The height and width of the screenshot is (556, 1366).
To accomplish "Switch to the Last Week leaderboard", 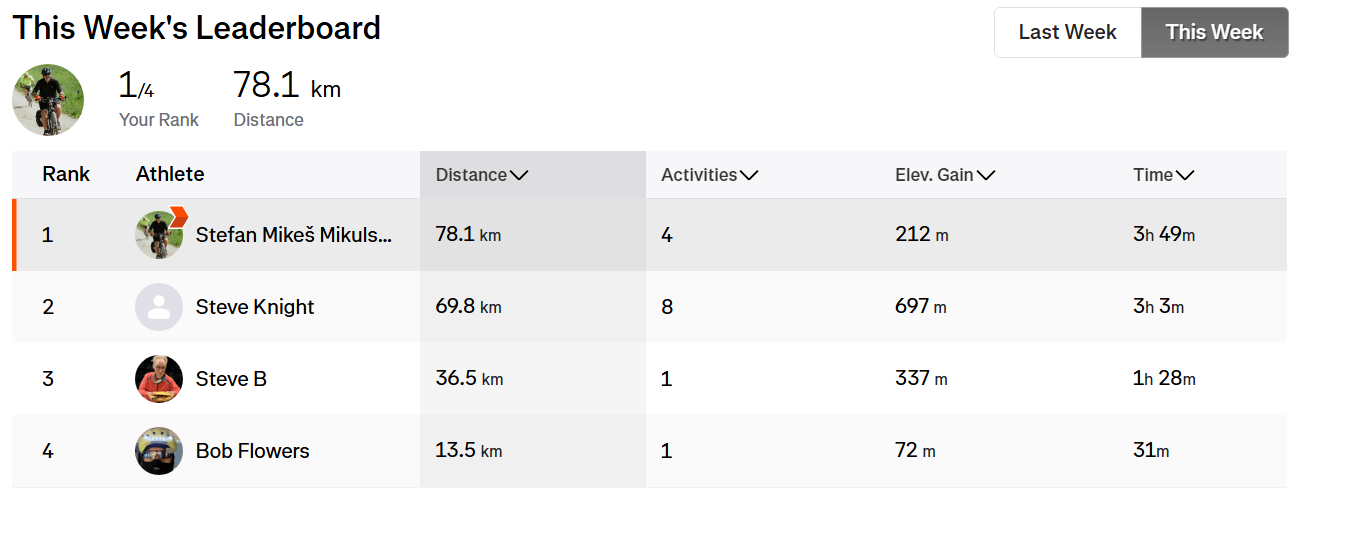I will click(x=1067, y=32).
